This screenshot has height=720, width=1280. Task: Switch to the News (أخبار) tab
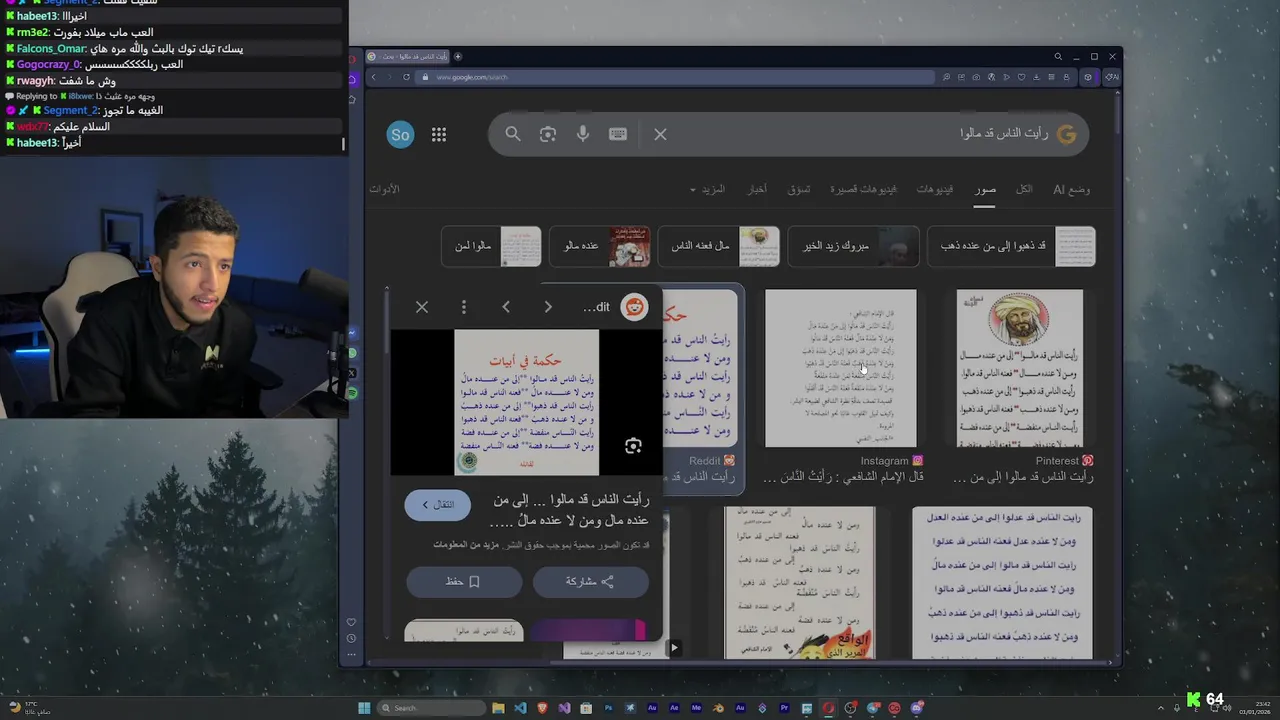[758, 189]
